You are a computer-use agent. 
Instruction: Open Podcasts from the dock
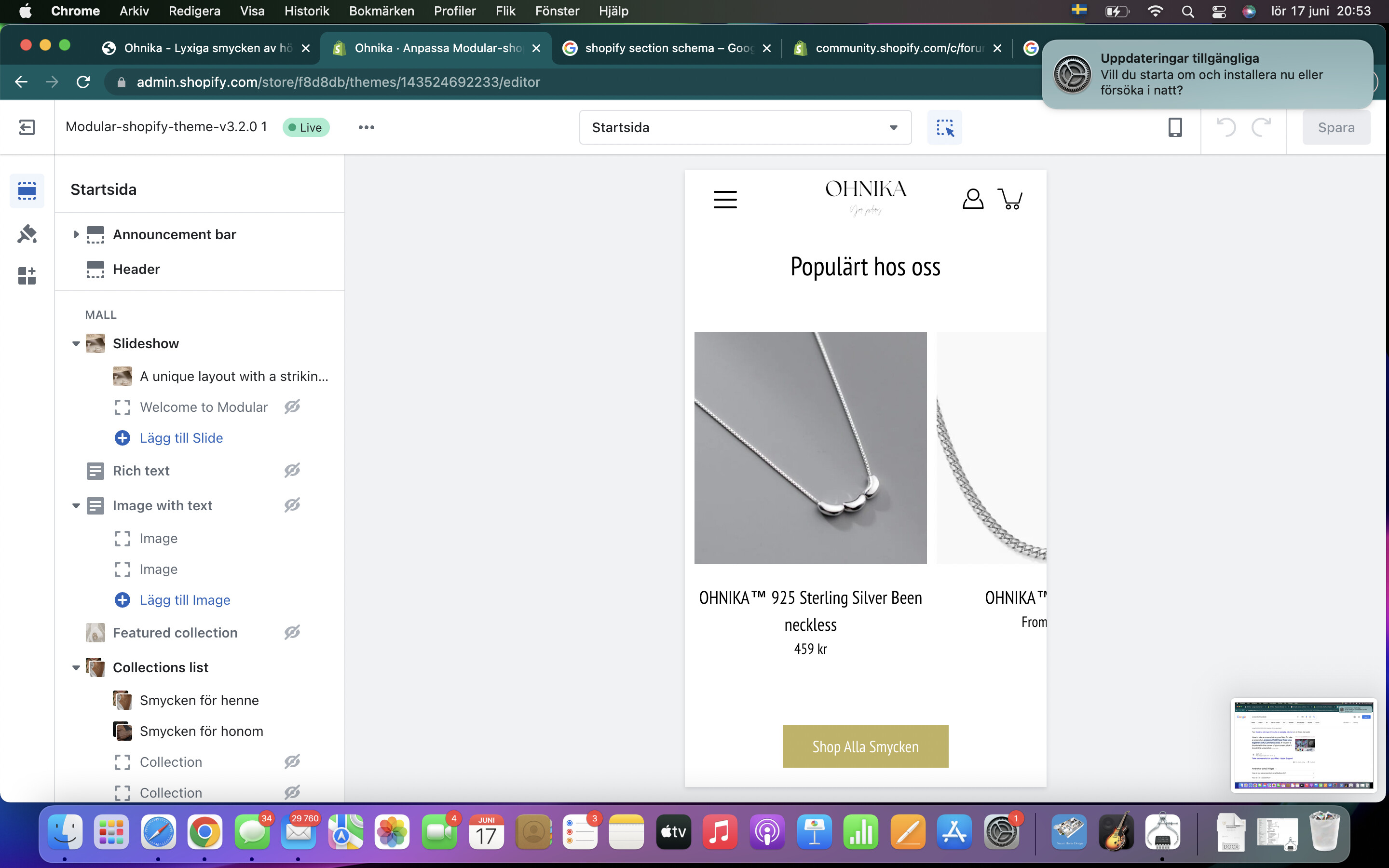[x=767, y=832]
